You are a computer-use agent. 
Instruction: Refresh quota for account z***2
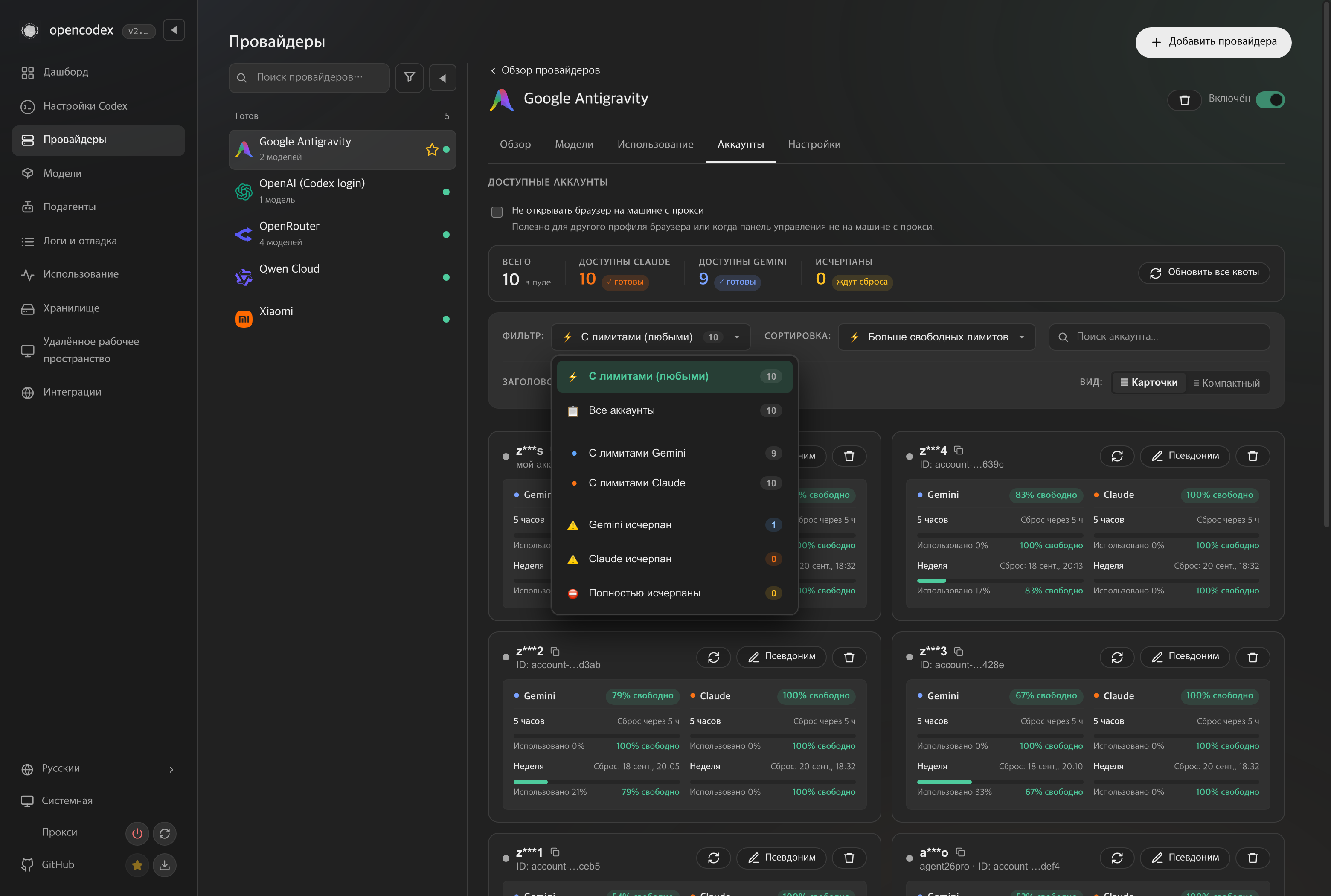[713, 657]
